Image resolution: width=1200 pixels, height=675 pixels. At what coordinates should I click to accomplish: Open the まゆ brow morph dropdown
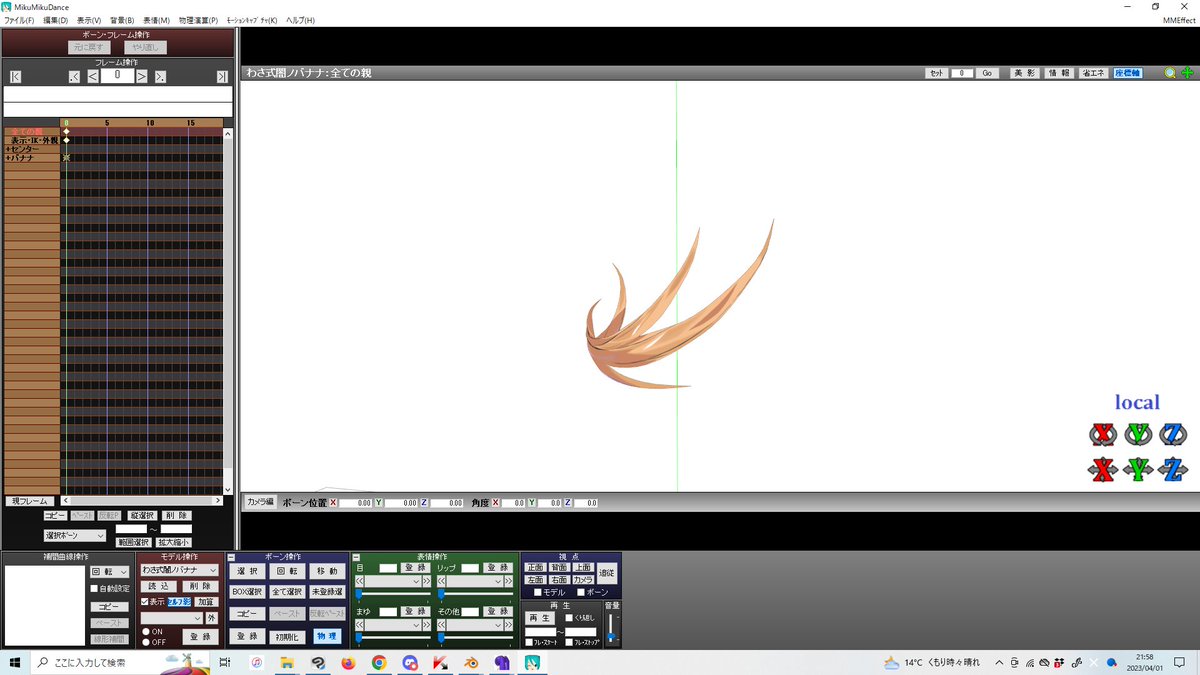[x=394, y=625]
